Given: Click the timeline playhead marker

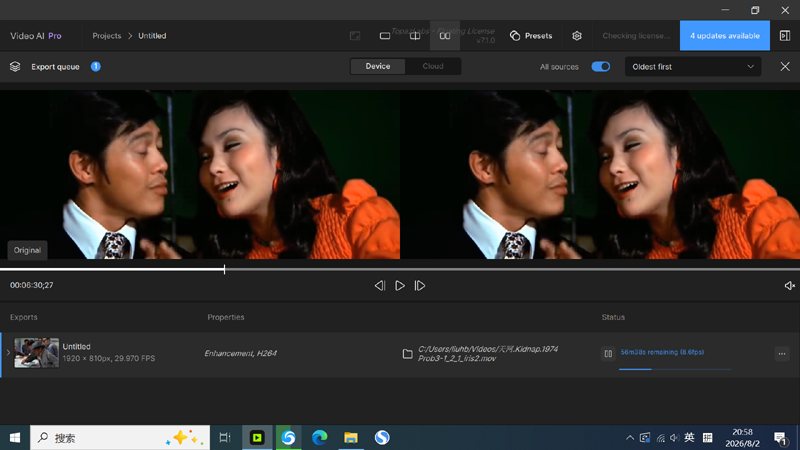Looking at the screenshot, I should (224, 269).
